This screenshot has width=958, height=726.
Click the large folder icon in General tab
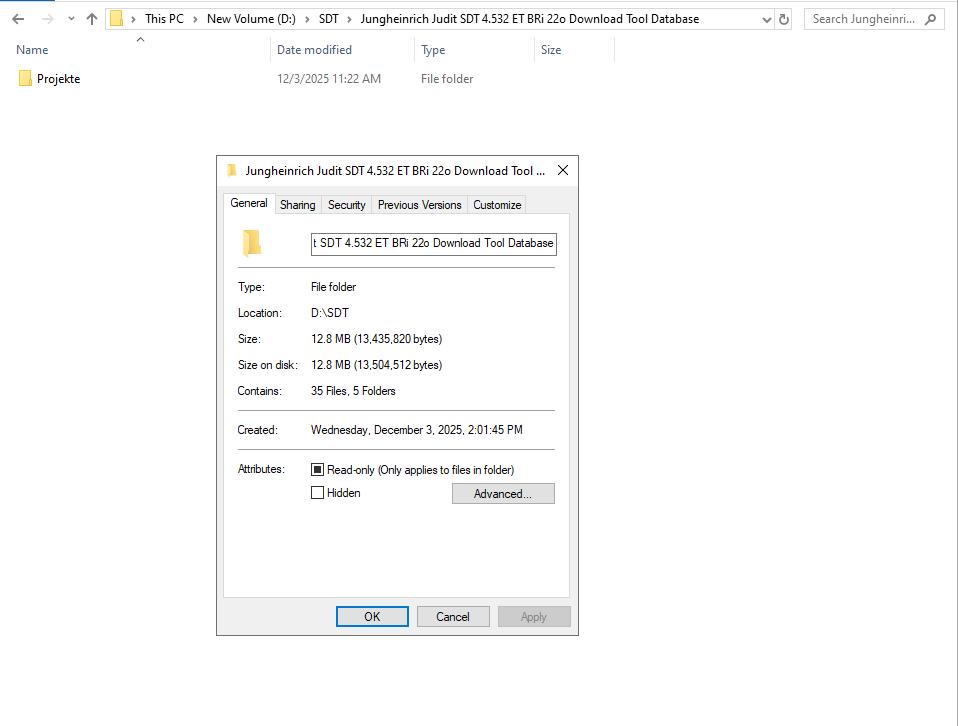tap(252, 243)
